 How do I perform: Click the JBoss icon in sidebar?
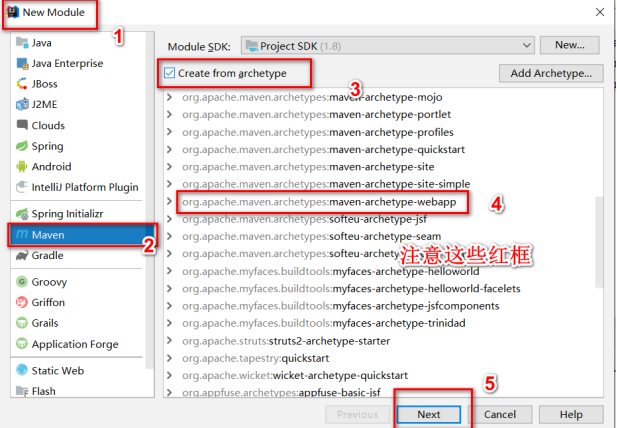coord(22,84)
